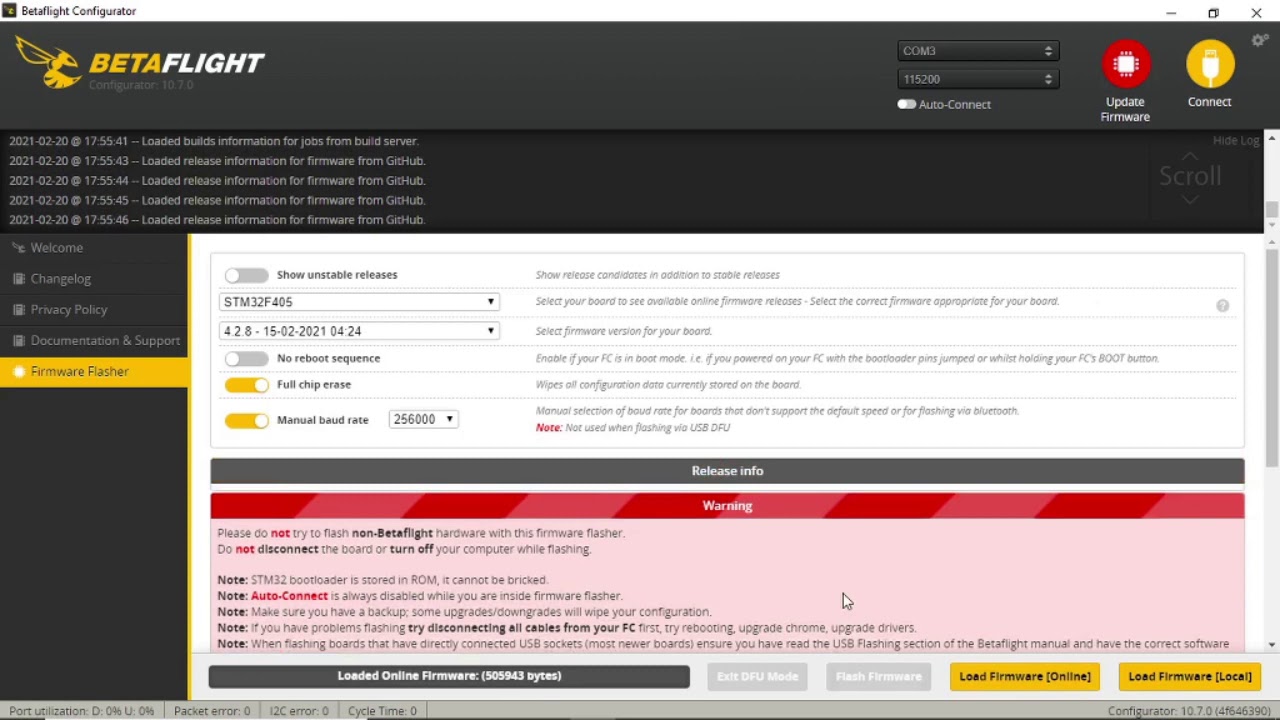Enable Show unstable releases switch
The height and width of the screenshot is (720, 1280).
(x=246, y=275)
